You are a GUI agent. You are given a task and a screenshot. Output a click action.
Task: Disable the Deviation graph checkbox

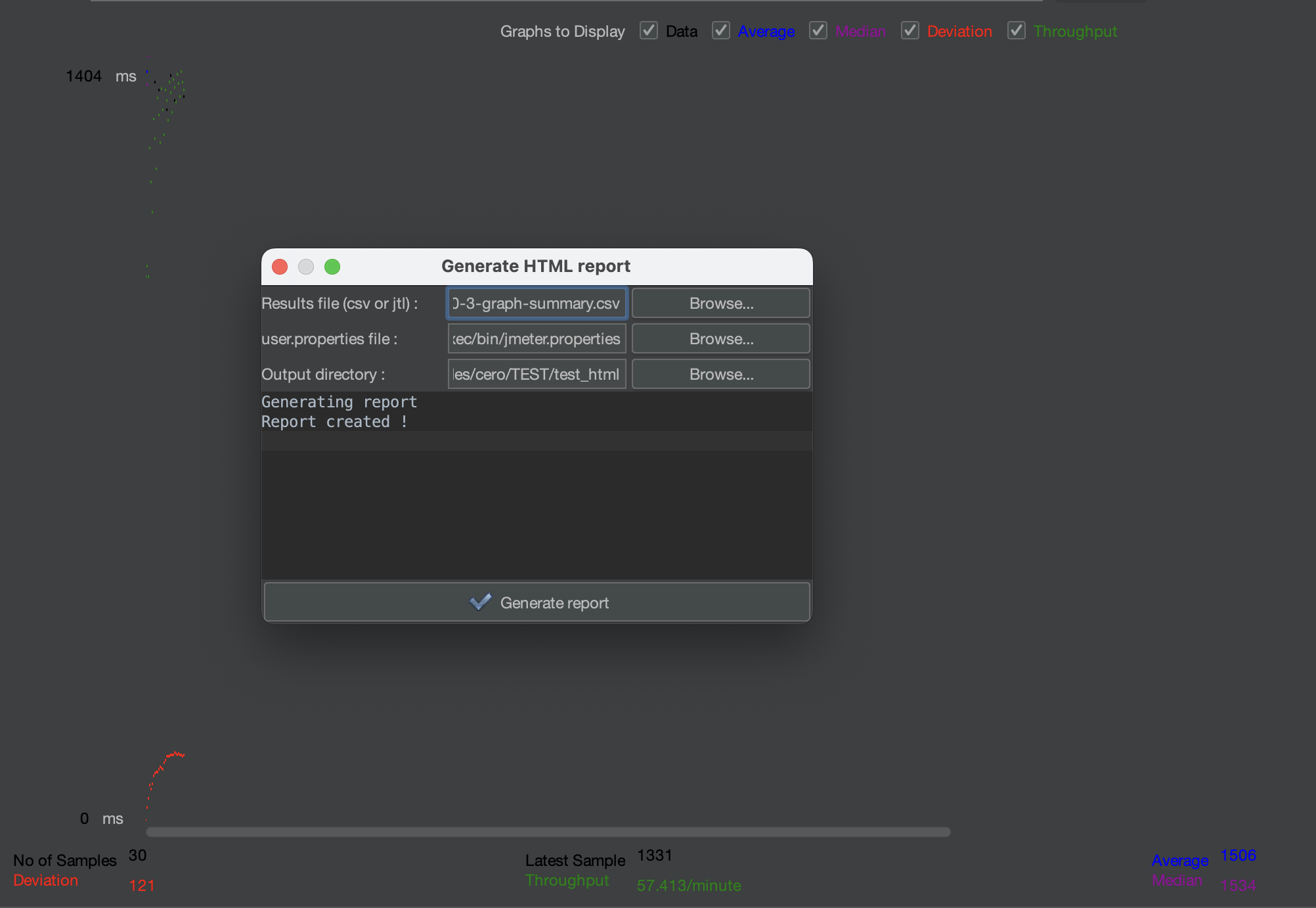point(910,31)
